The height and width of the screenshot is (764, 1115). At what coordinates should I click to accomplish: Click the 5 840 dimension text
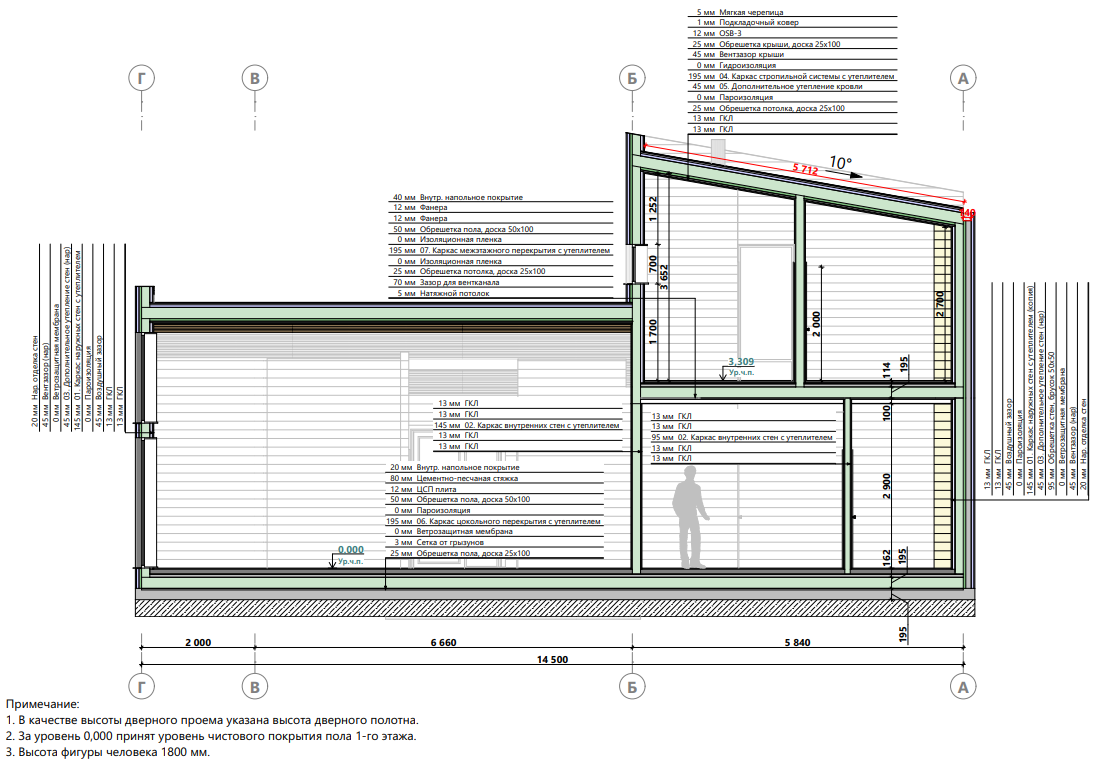pos(796,643)
